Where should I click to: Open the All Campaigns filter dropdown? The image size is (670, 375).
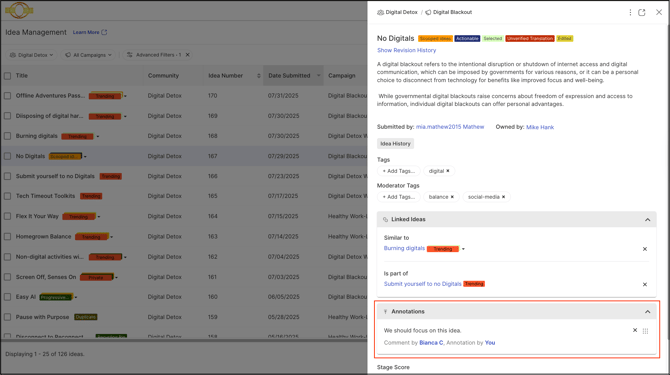89,55
